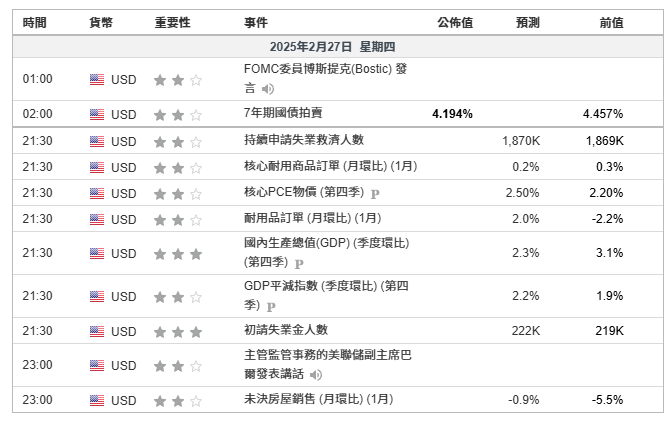Click importance stars for 初請失業金人數
Viewport: 669px width, 422px height.
pos(177,330)
